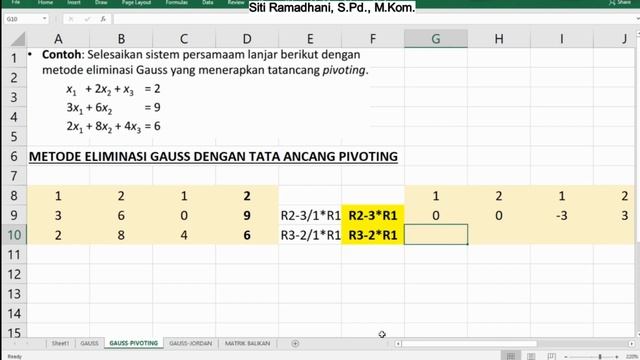The width and height of the screenshot is (640, 360).
Task: Add a new sheet with plus icon
Action: point(295,344)
